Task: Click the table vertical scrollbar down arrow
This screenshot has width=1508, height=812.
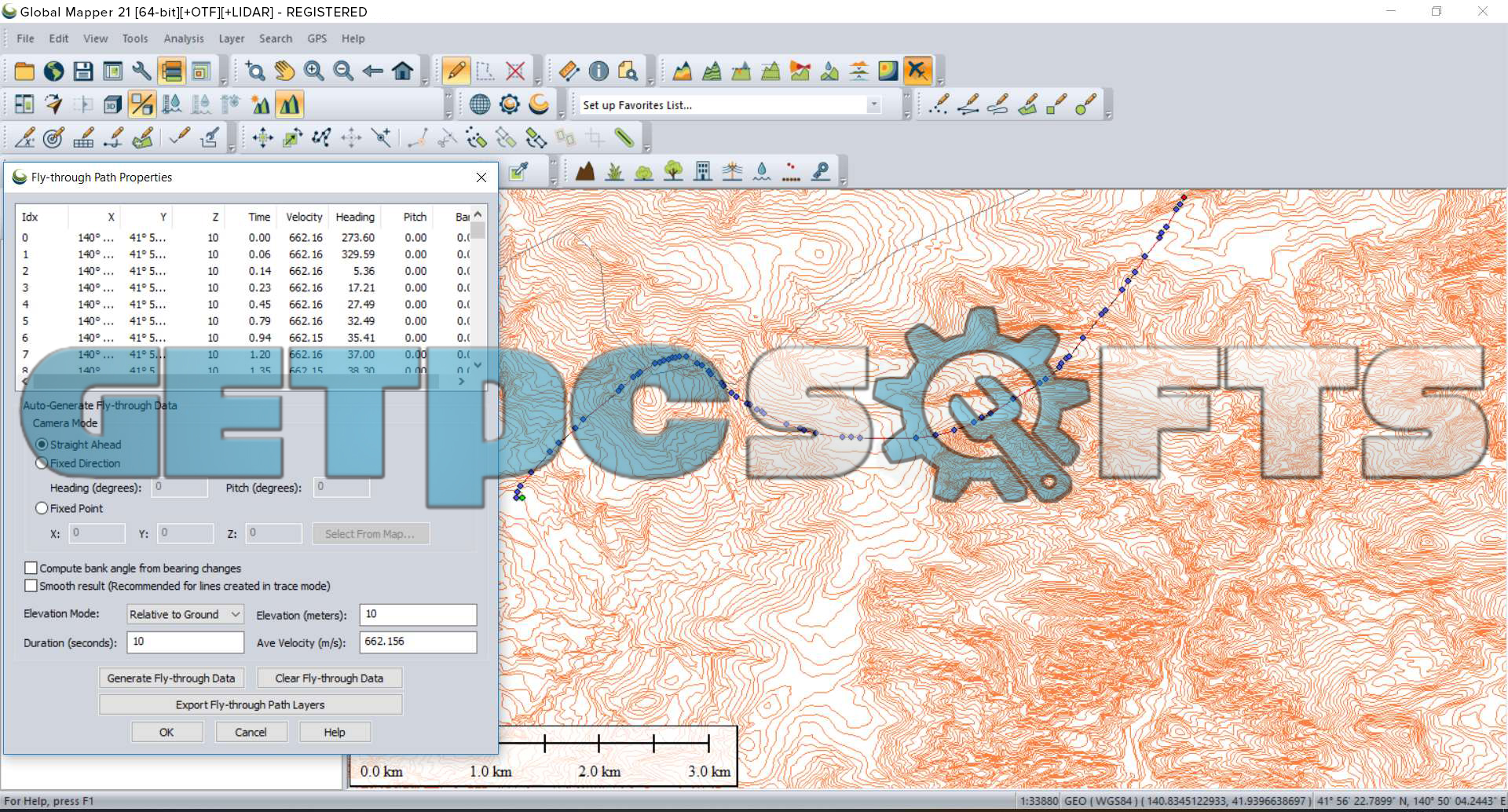Action: pyautogui.click(x=478, y=365)
